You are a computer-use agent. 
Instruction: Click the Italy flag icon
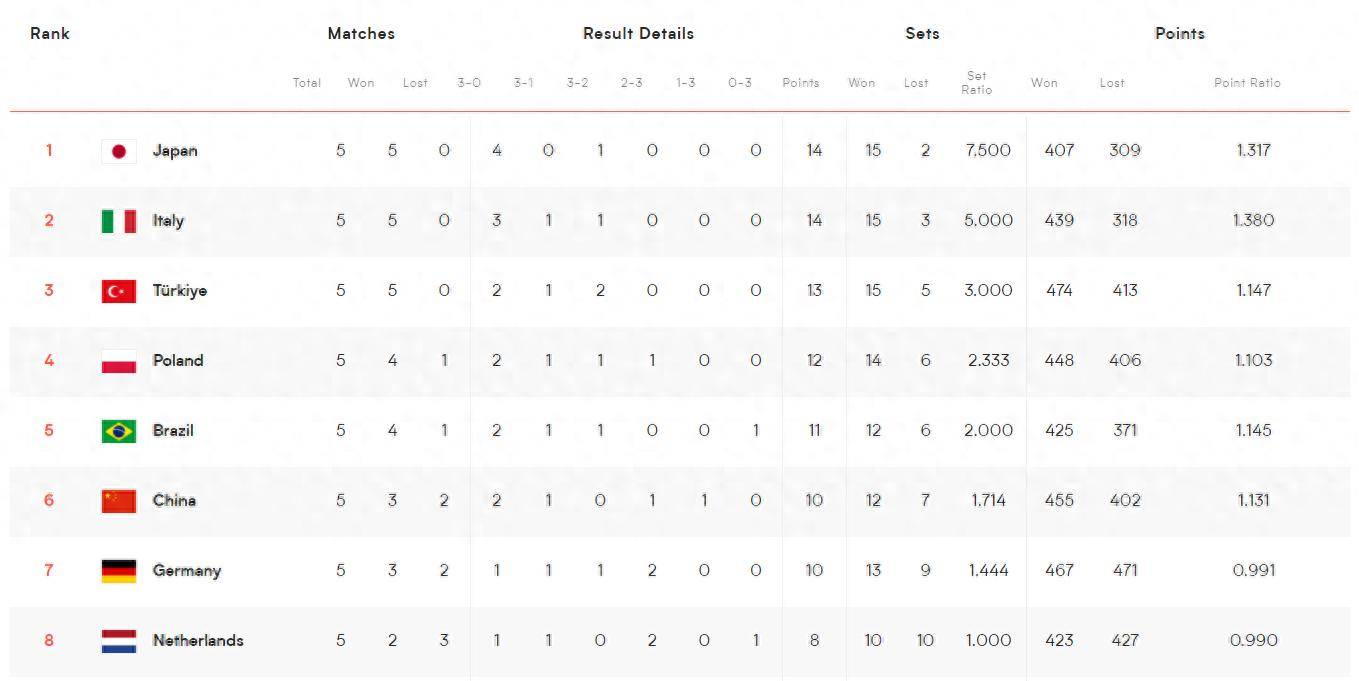(x=119, y=221)
